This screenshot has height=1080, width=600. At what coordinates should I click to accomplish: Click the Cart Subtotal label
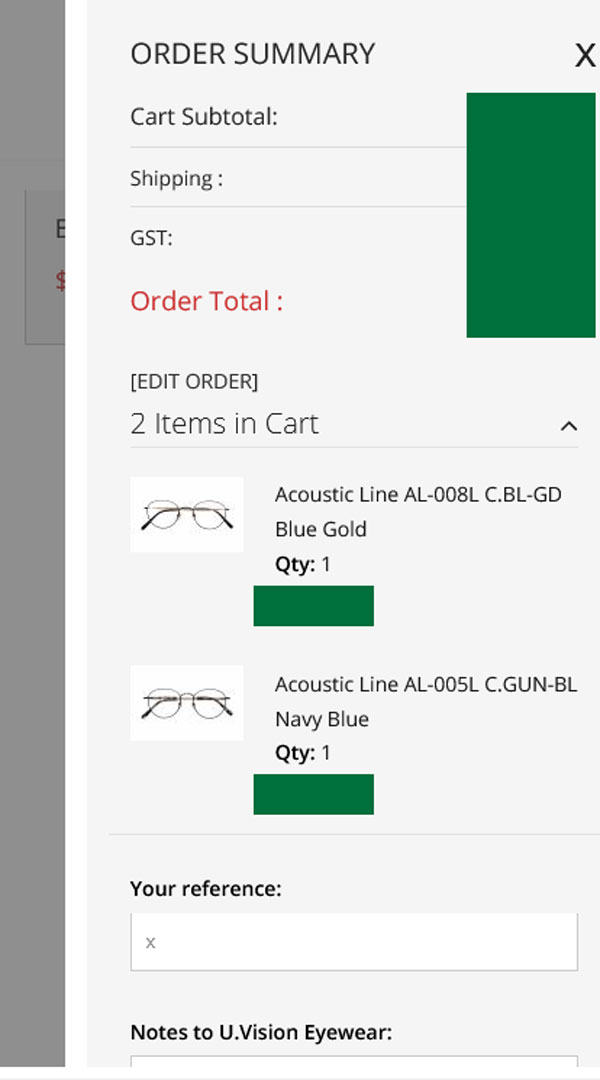click(204, 117)
